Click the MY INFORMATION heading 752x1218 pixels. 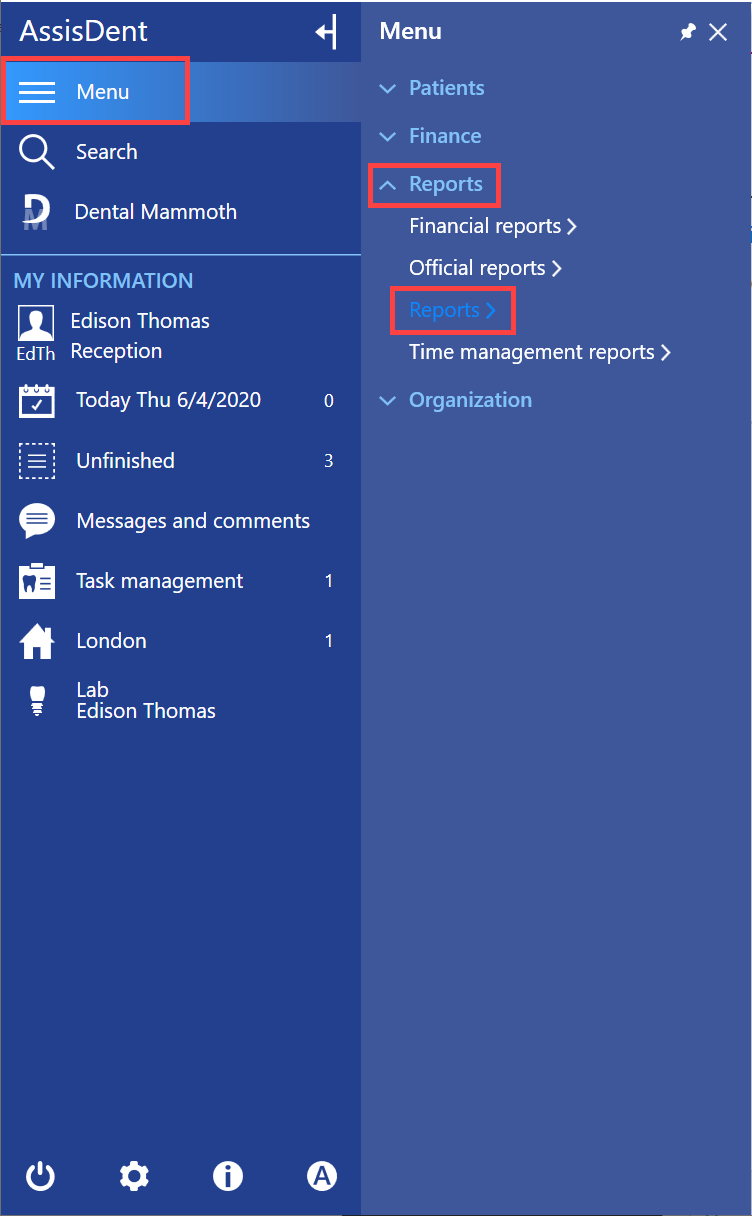[x=103, y=281]
